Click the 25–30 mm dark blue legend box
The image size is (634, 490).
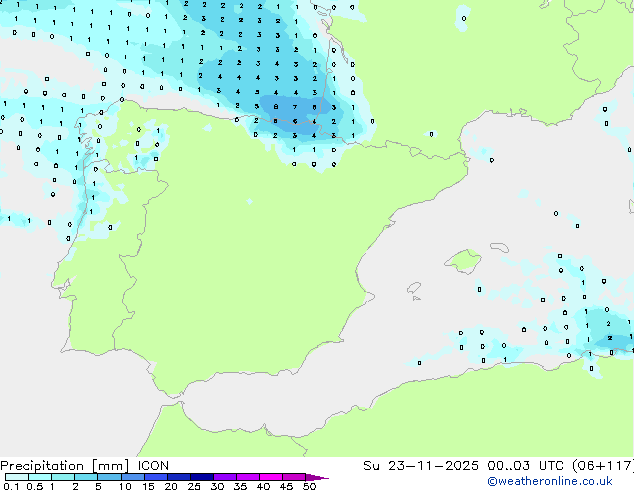click(x=201, y=477)
